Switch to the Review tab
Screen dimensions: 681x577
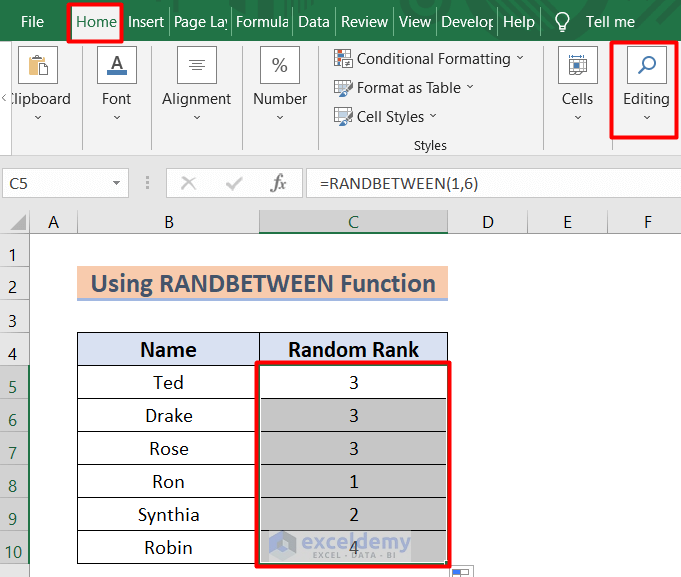click(x=364, y=22)
